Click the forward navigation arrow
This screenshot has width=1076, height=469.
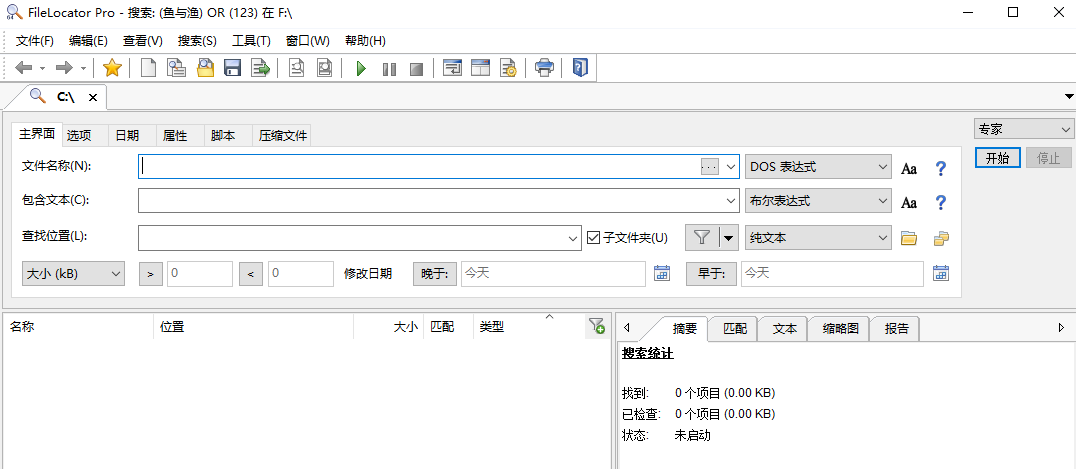pyautogui.click(x=65, y=68)
